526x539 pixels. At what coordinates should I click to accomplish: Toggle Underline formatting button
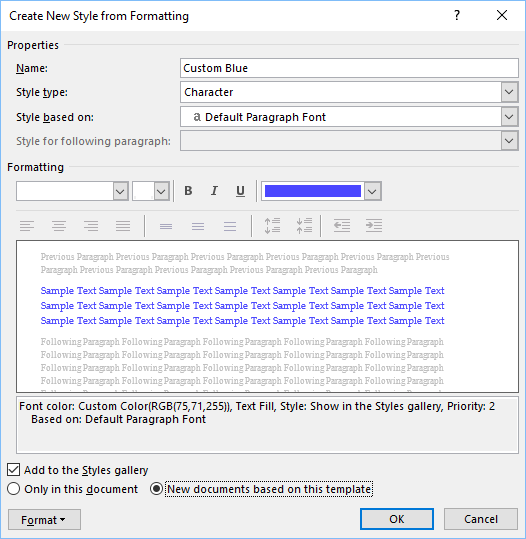click(x=240, y=191)
